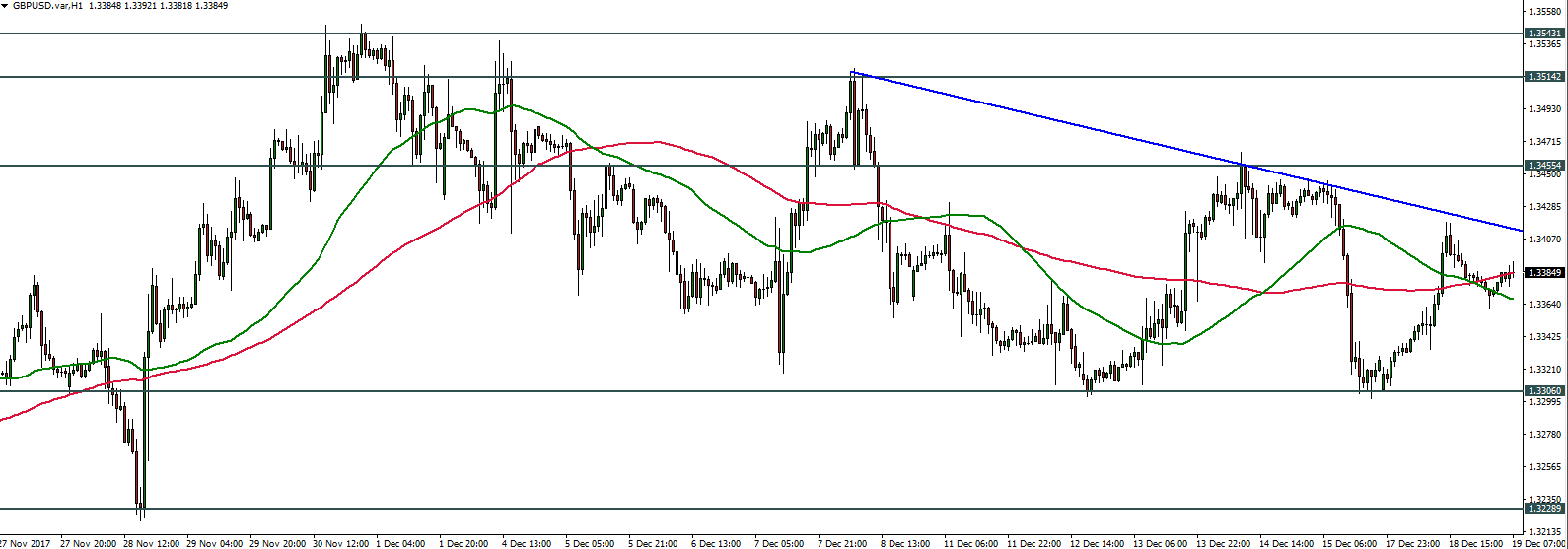Click the 18 Dec 15:00 time label
This screenshot has height=549, width=1568.
[x=1477, y=542]
